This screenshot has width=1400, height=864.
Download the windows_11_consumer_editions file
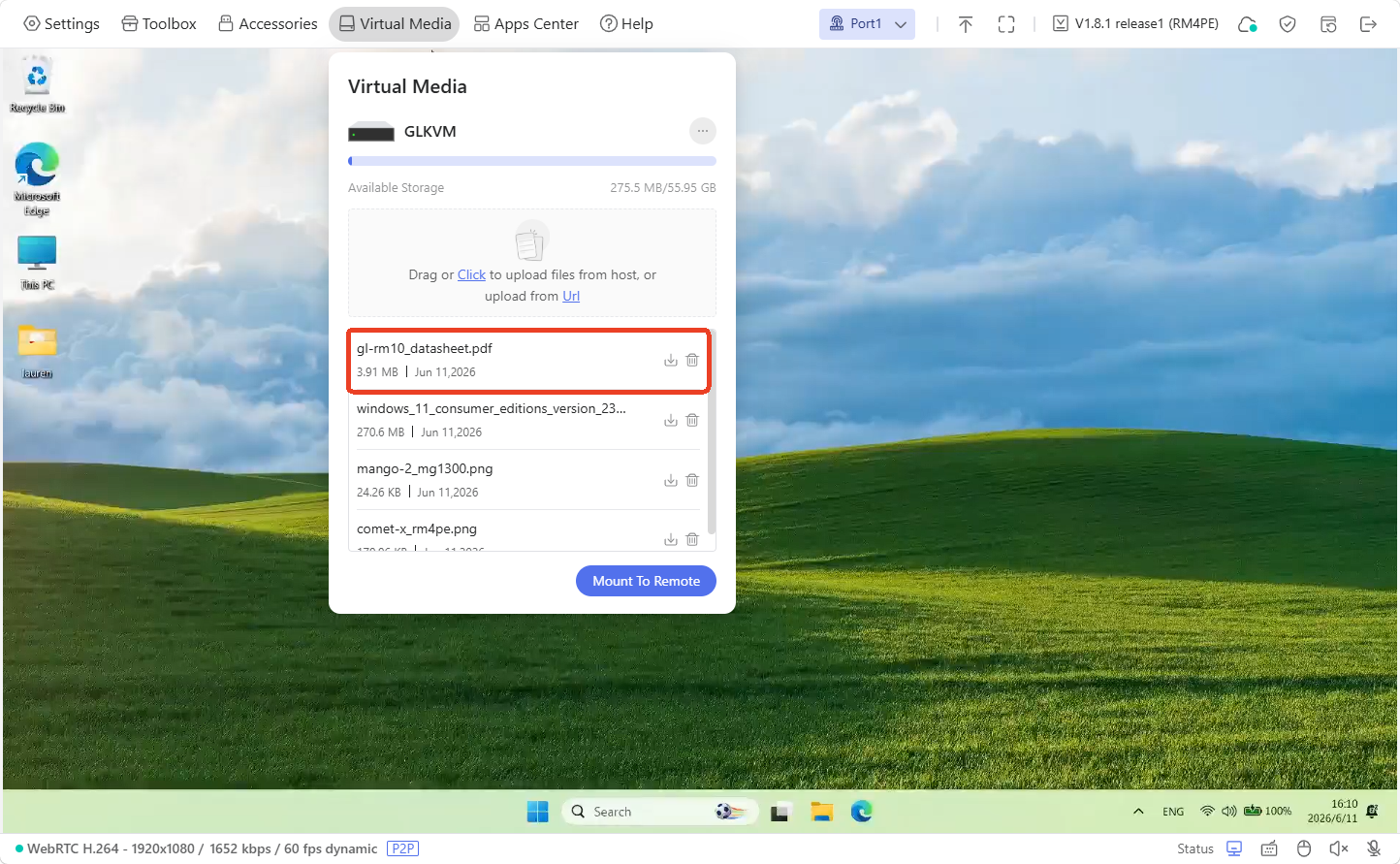pos(670,420)
